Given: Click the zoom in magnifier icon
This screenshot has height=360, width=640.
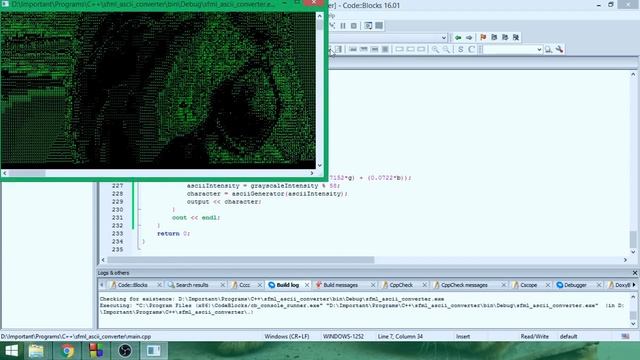Looking at the screenshot, I should pyautogui.click(x=436, y=49).
